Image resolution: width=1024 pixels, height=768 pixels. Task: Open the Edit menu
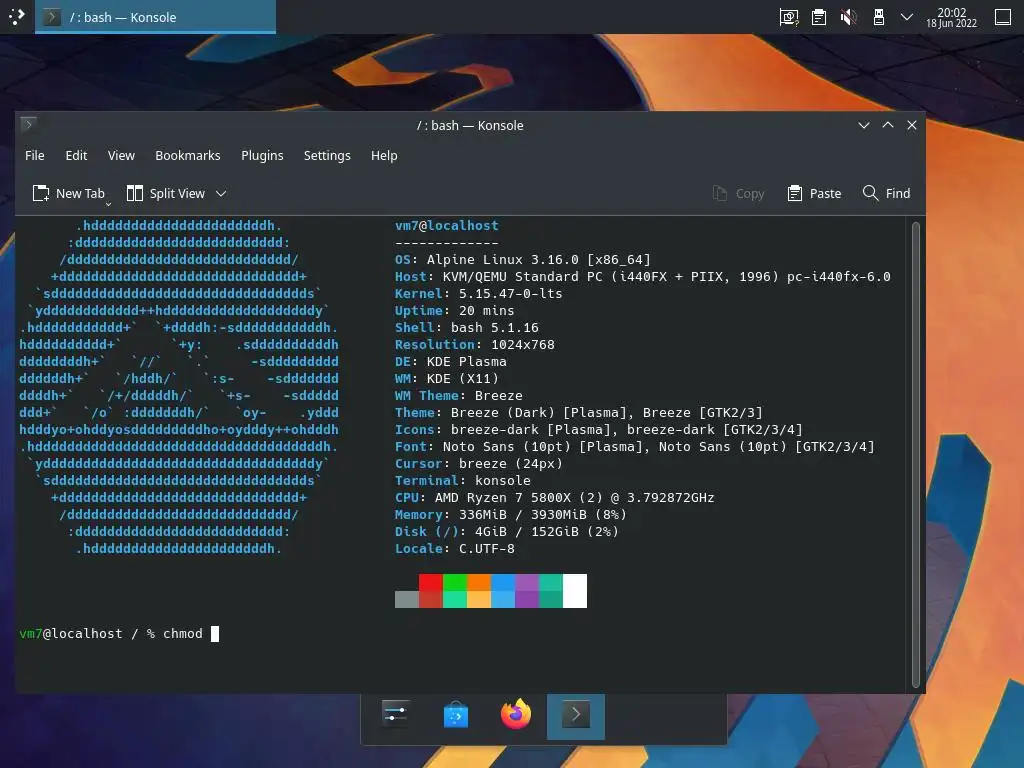coord(76,155)
